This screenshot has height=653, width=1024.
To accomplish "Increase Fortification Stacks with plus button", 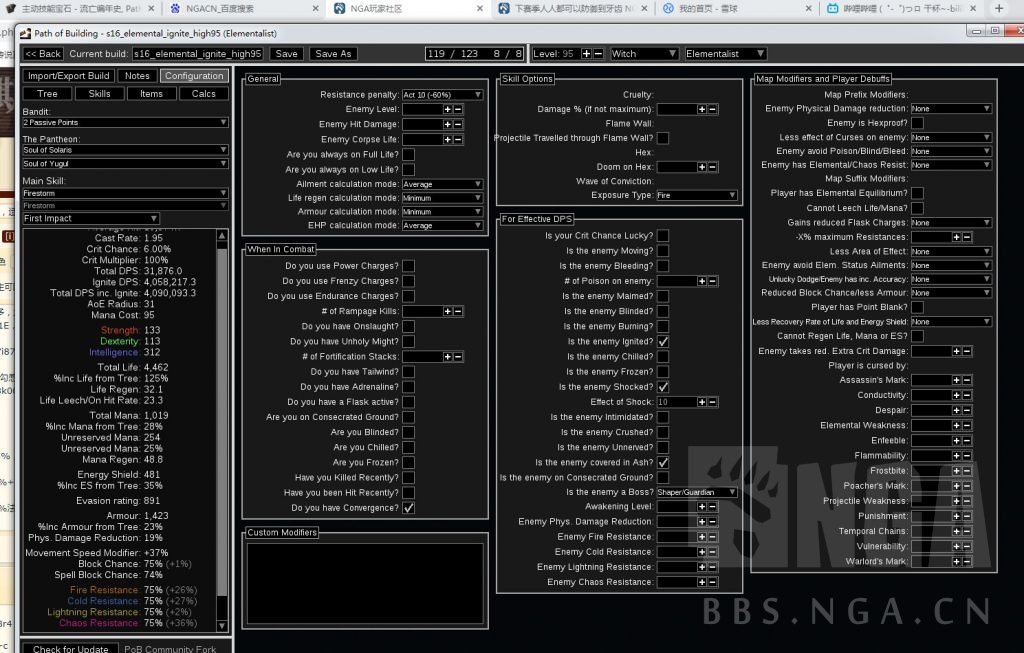I will coord(447,357).
